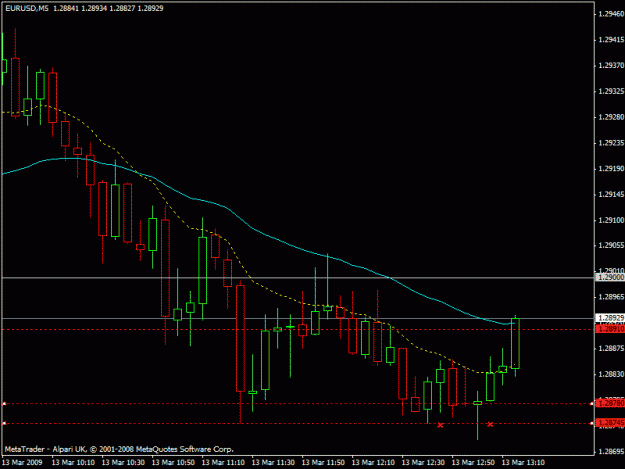Click the left anchor dot of the 1.28780 line
The width and height of the screenshot is (625, 469).
(4, 404)
